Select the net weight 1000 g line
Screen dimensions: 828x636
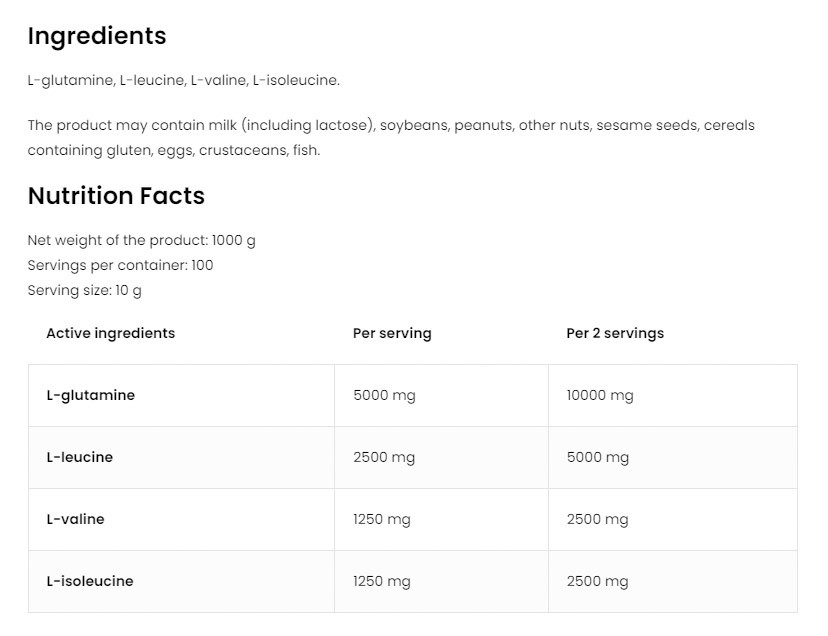pos(141,240)
